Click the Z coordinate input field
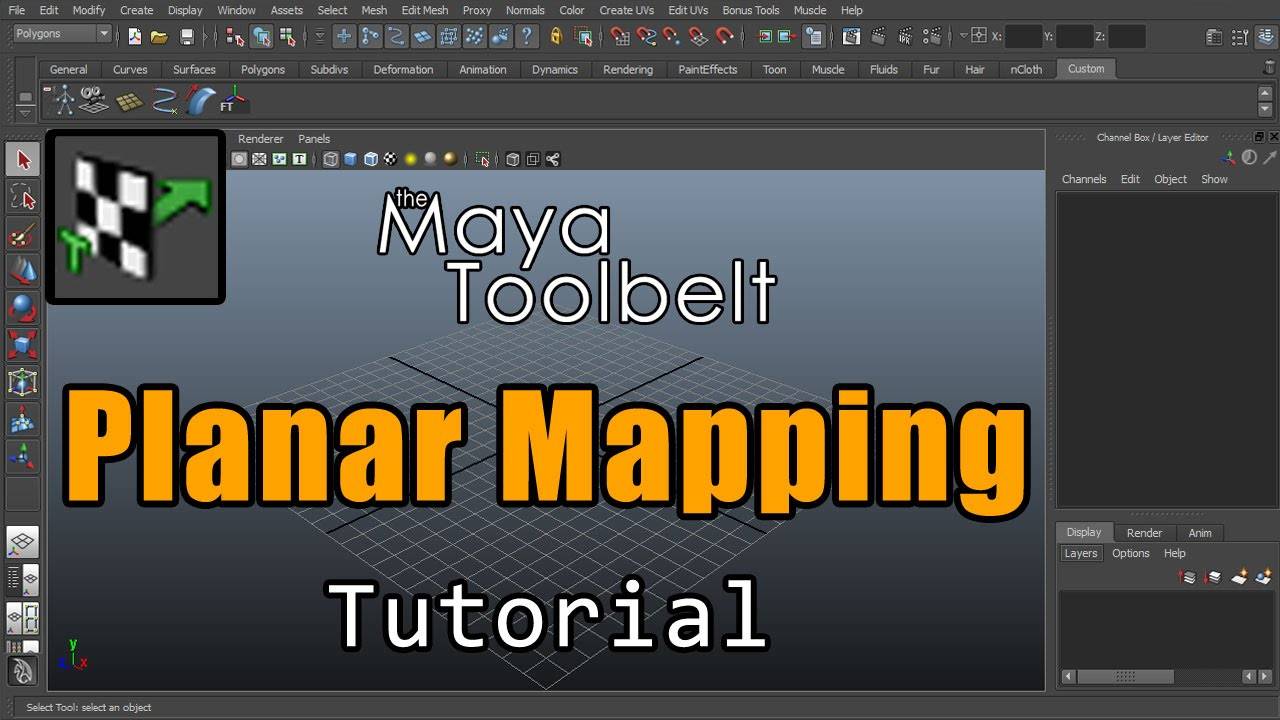The width and height of the screenshot is (1280, 720). pos(1127,36)
